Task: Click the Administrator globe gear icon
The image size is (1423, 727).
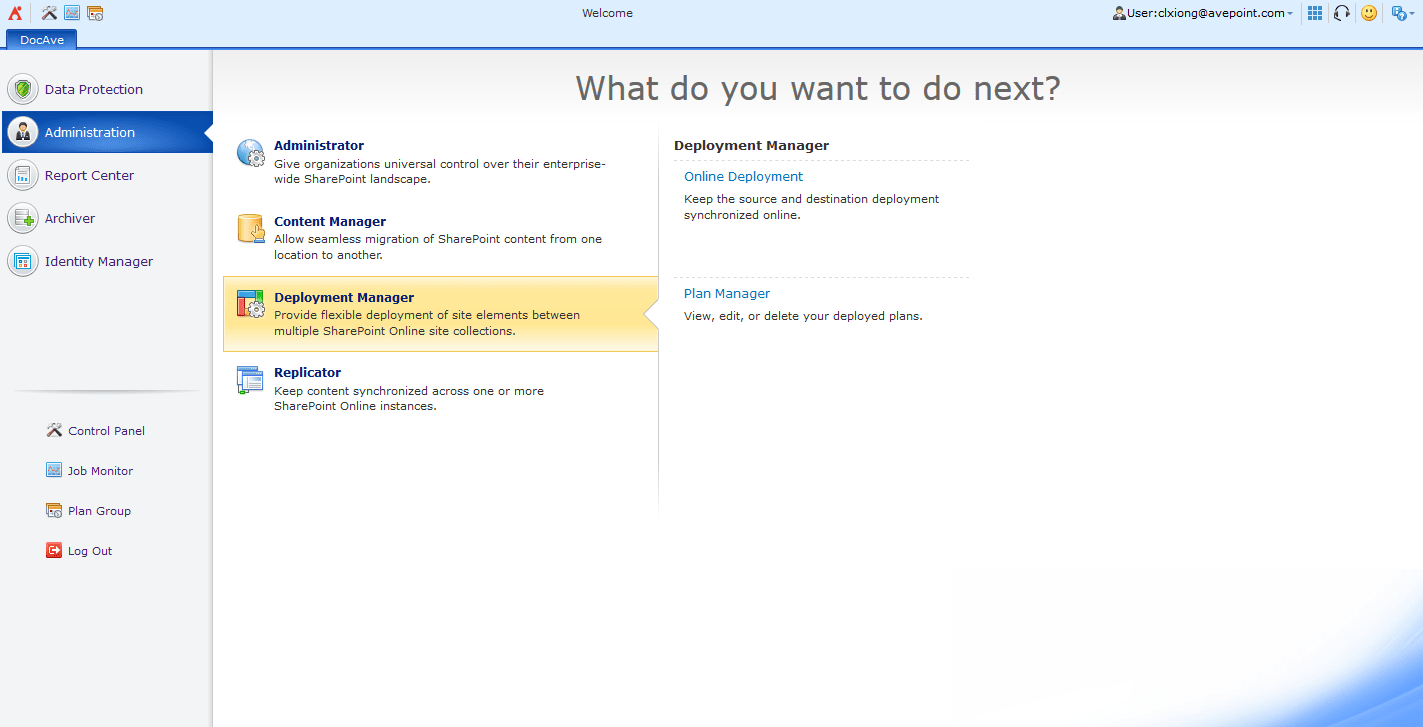Action: pos(250,153)
